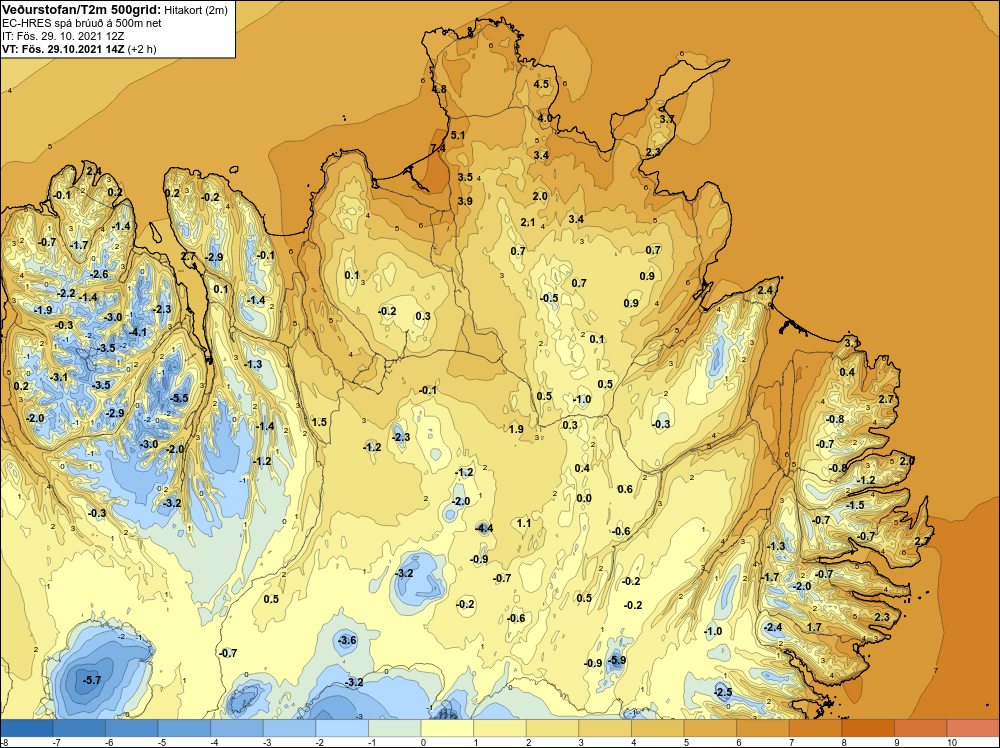The height and width of the screenshot is (748, 1000).
Task: Click the legend swatch between 9 and 10
Action: point(920,728)
